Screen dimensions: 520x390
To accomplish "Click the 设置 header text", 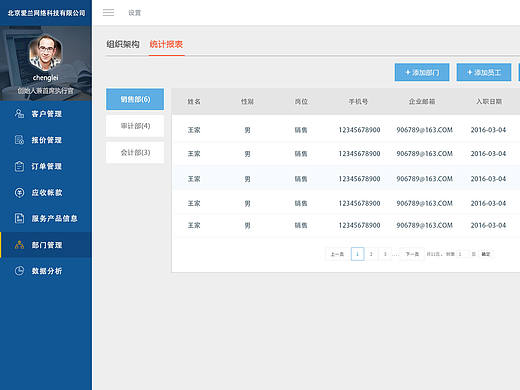I will pos(135,13).
